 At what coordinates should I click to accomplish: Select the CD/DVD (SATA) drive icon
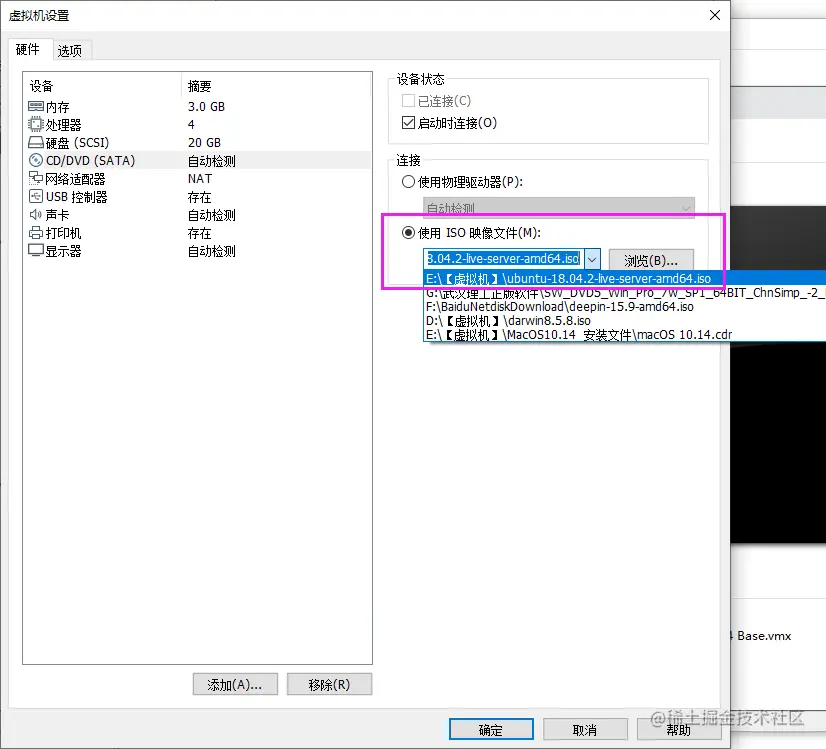coord(37,160)
